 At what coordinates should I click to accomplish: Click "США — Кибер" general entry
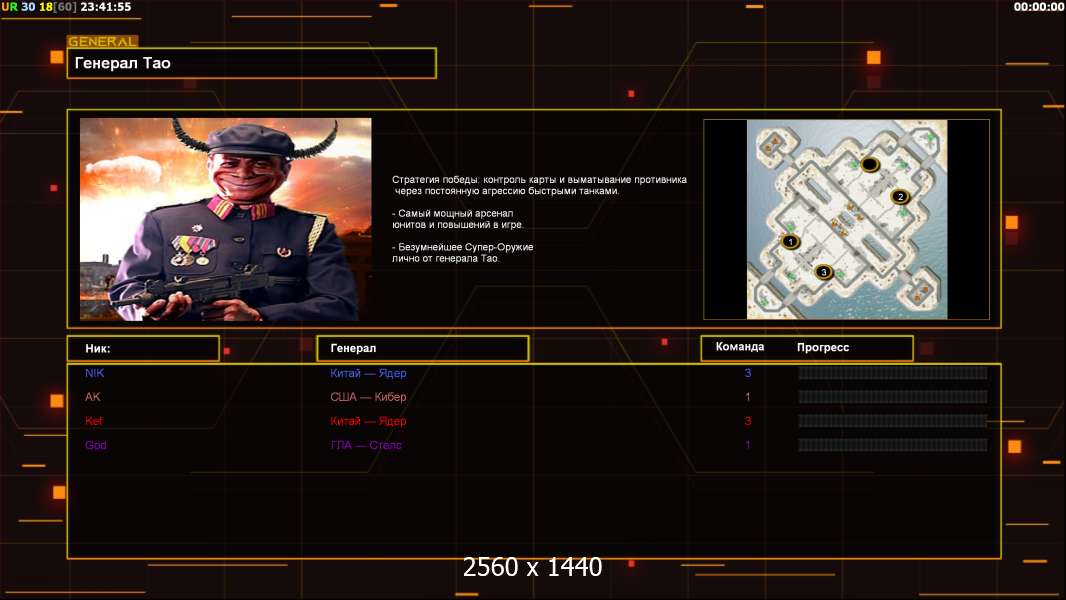pos(368,397)
